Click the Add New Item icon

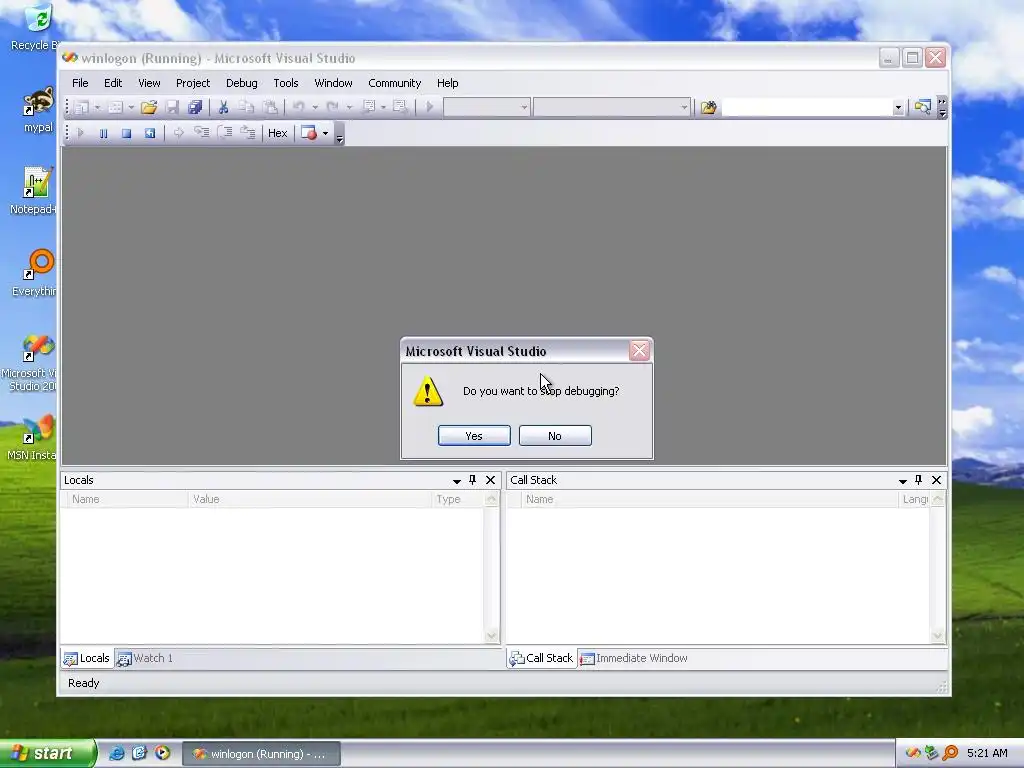(x=115, y=107)
